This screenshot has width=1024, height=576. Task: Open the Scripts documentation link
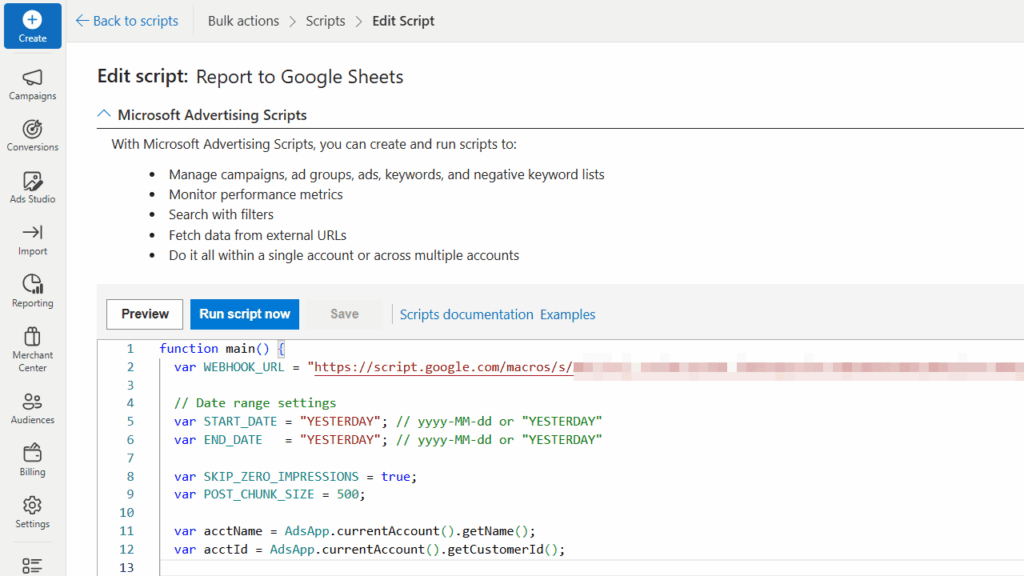pyautogui.click(x=466, y=314)
